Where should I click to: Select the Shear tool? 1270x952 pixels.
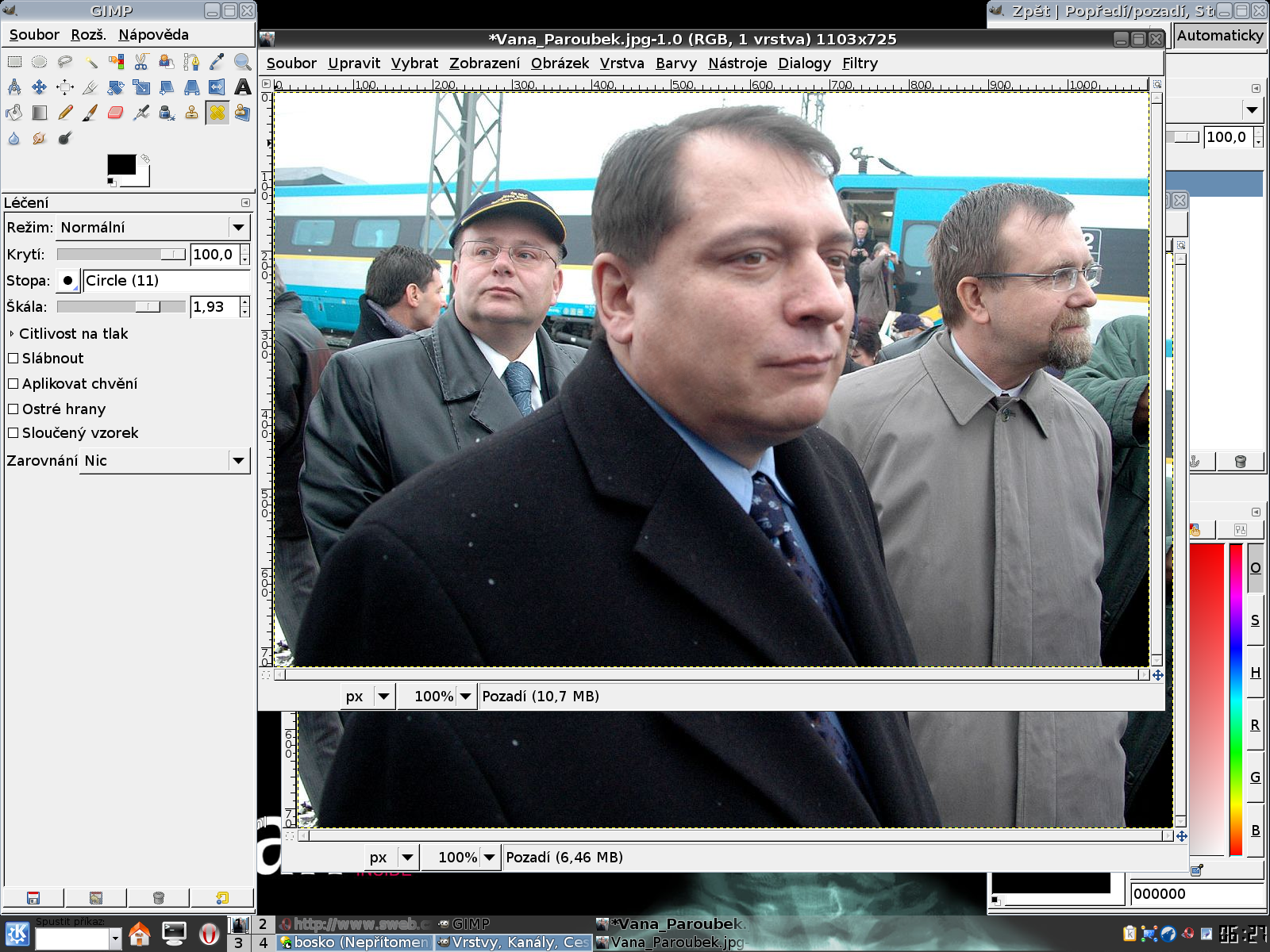pyautogui.click(x=167, y=87)
